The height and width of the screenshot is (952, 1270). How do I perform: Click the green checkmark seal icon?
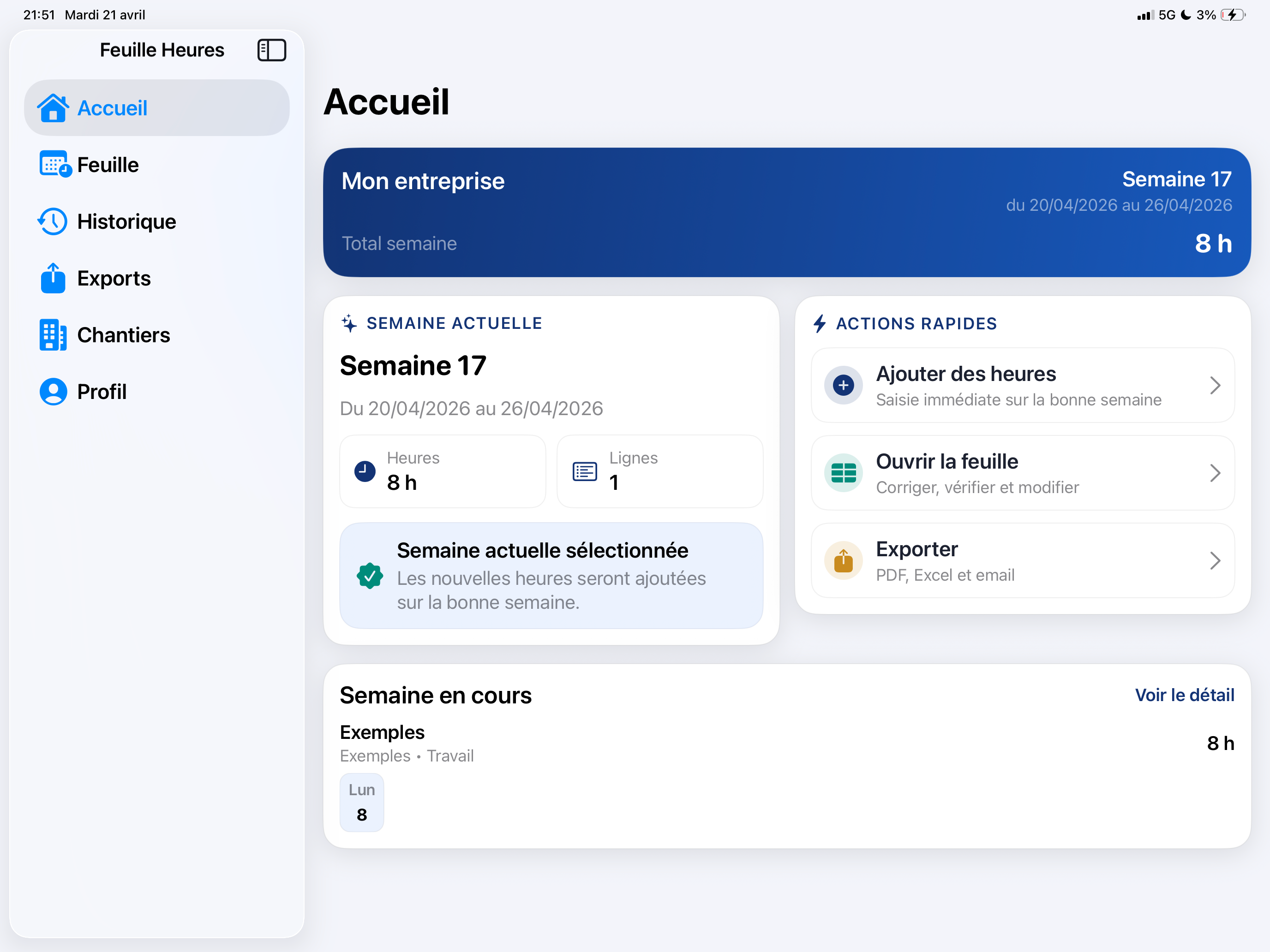pyautogui.click(x=370, y=576)
